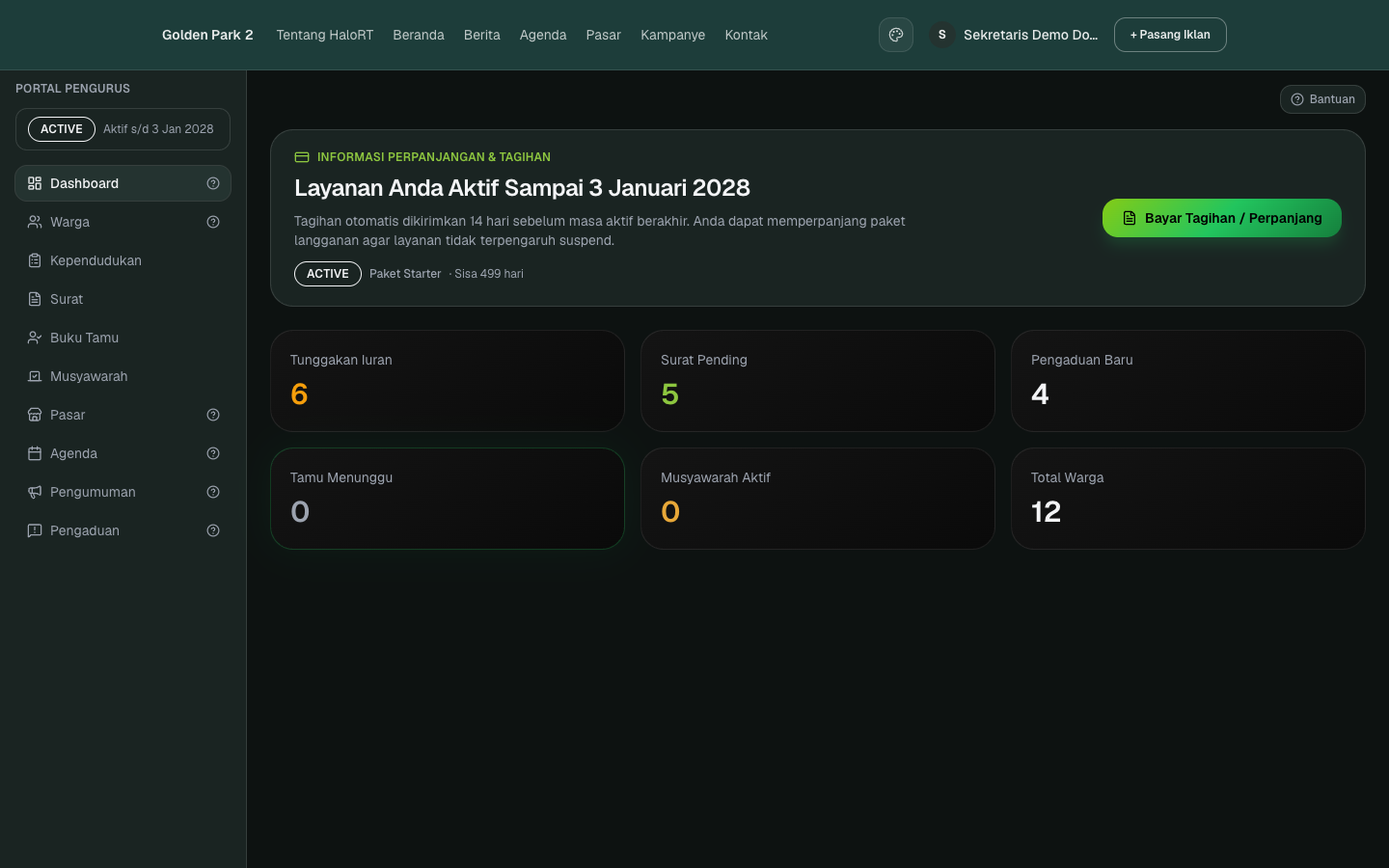
Task: Click the Agenda sidebar help question icon
Action: click(x=213, y=453)
